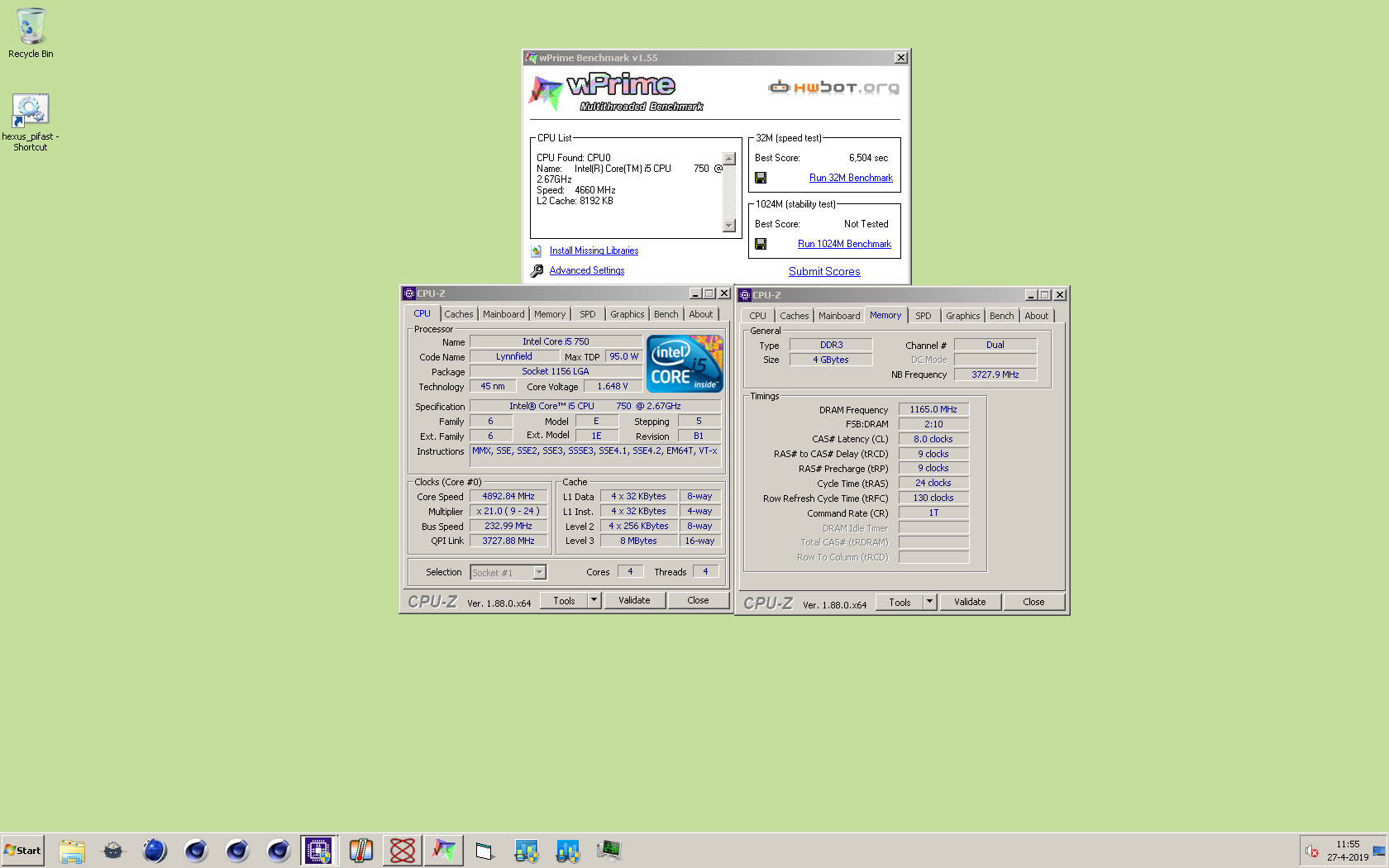Open the Mainboard tab in left CPU-Z
This screenshot has width=1389, height=868.
(504, 314)
